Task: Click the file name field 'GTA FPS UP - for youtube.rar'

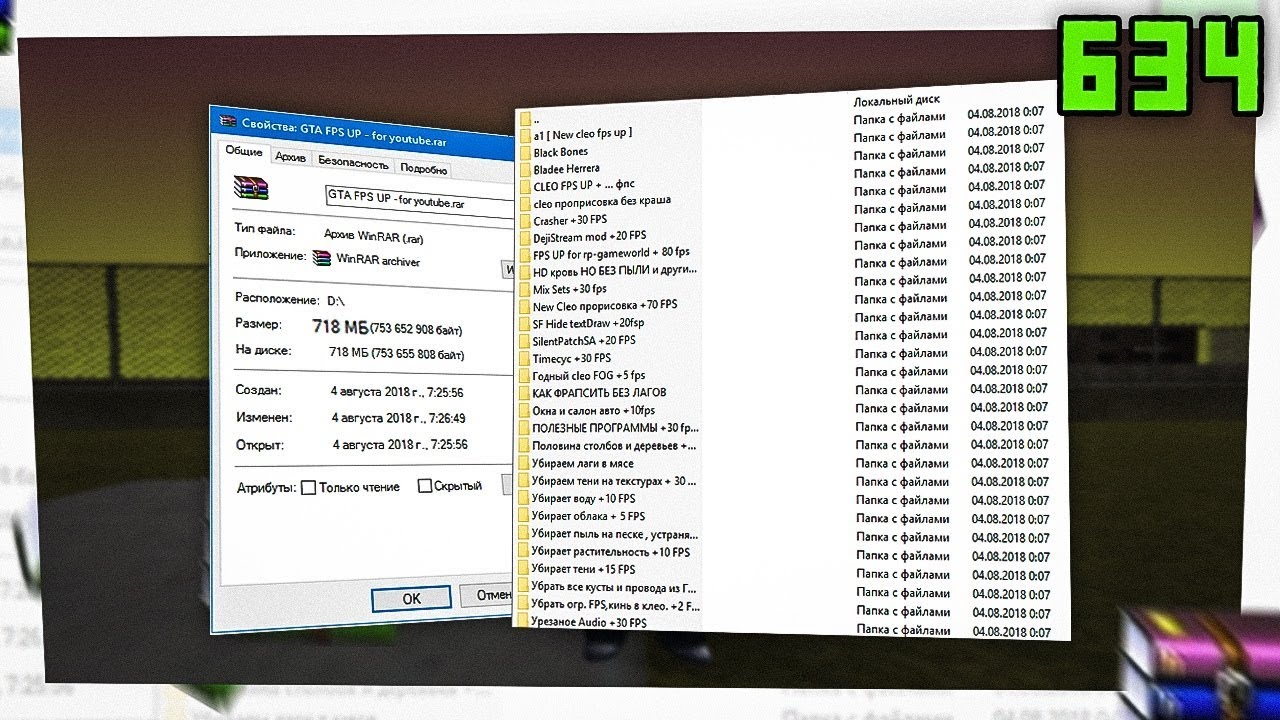Action: (420, 200)
